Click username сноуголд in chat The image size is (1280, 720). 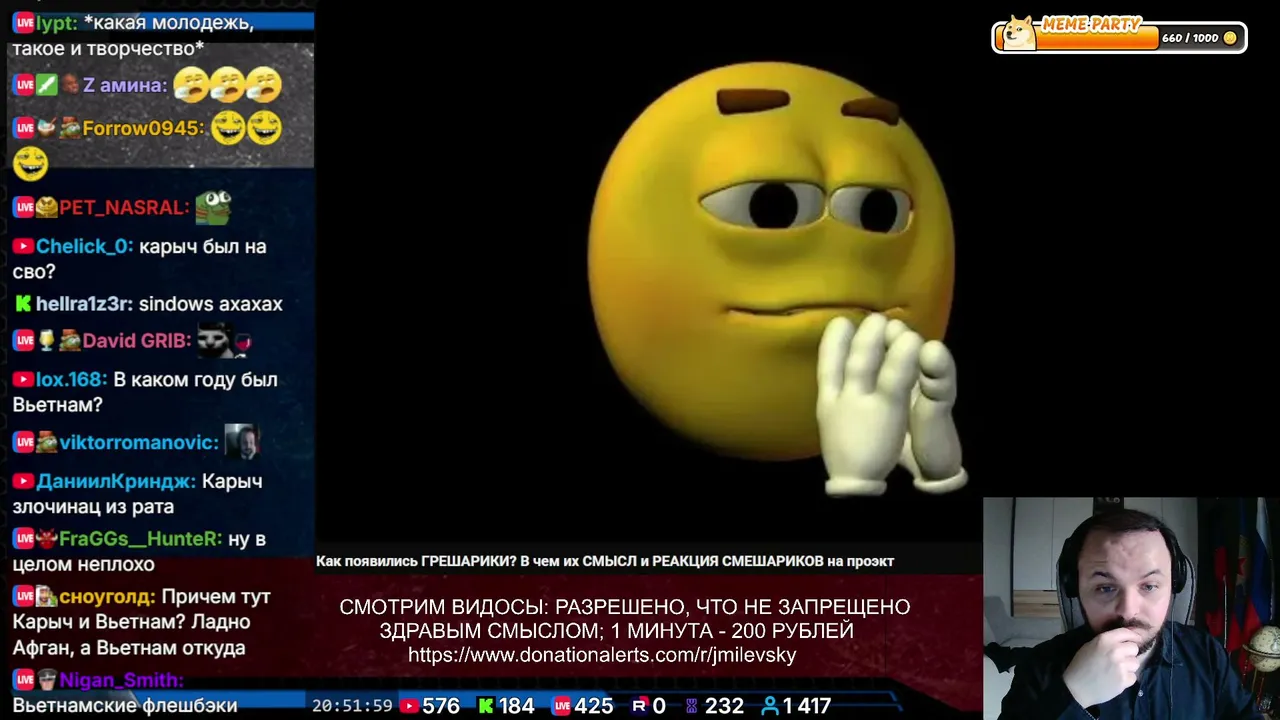point(107,596)
